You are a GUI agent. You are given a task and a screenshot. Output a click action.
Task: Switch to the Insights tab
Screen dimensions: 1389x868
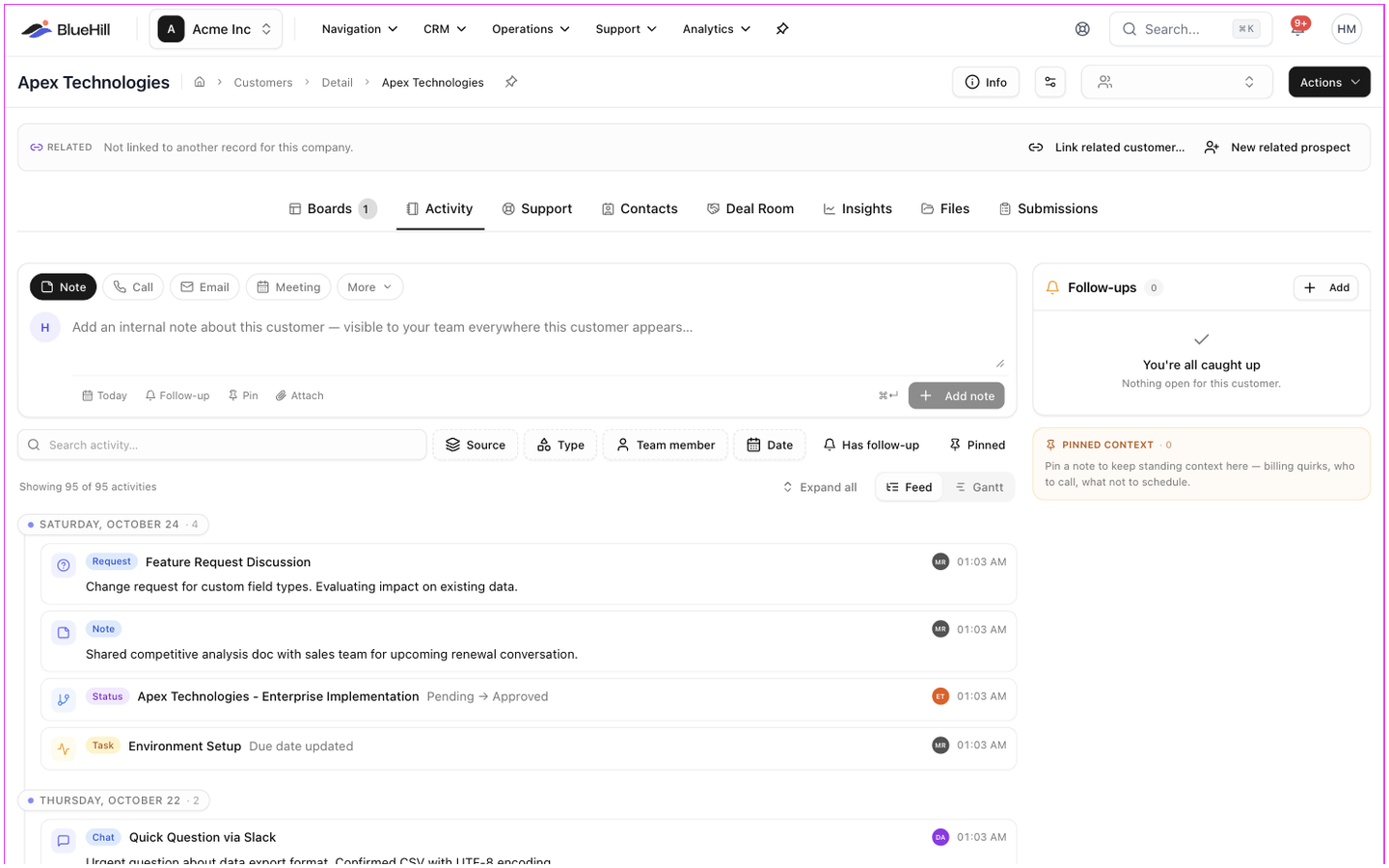[x=858, y=208]
